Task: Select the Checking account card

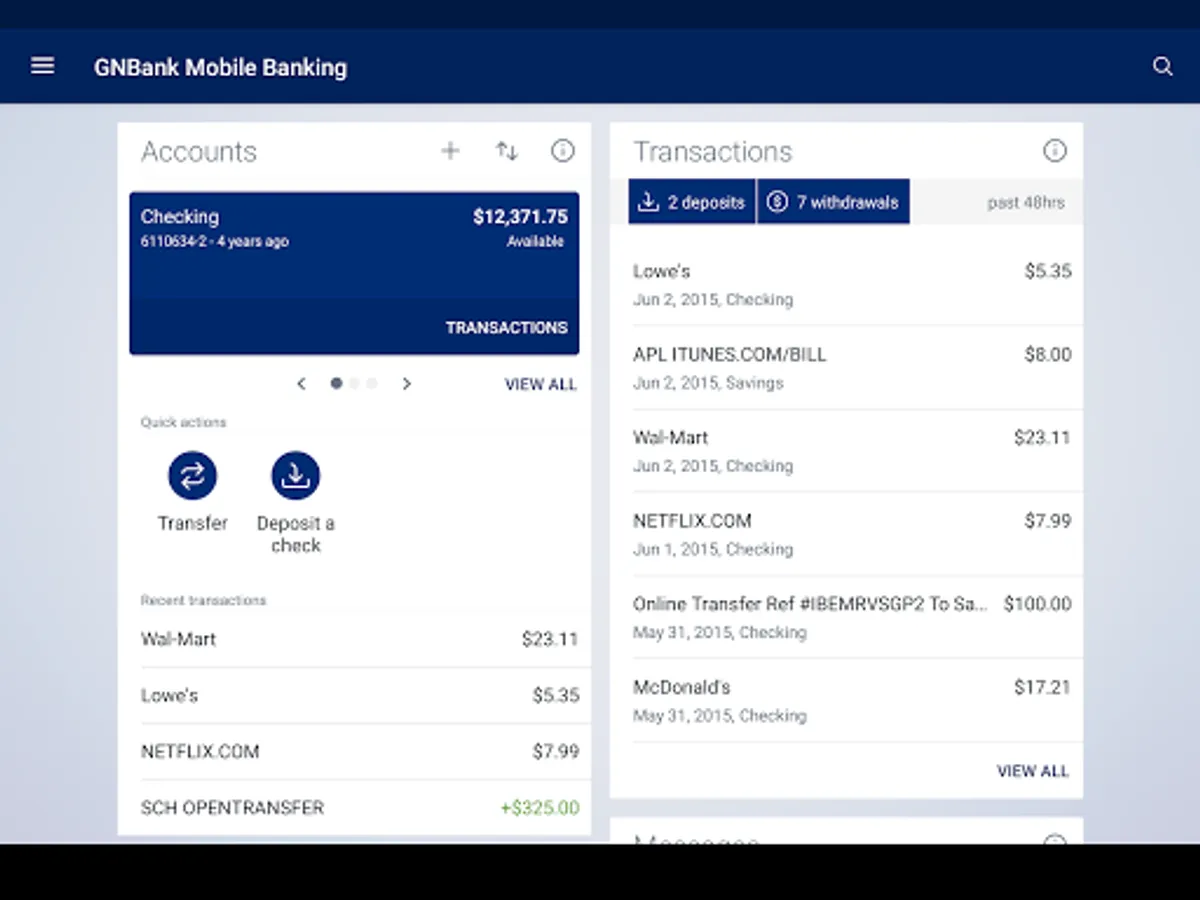Action: pos(354,273)
